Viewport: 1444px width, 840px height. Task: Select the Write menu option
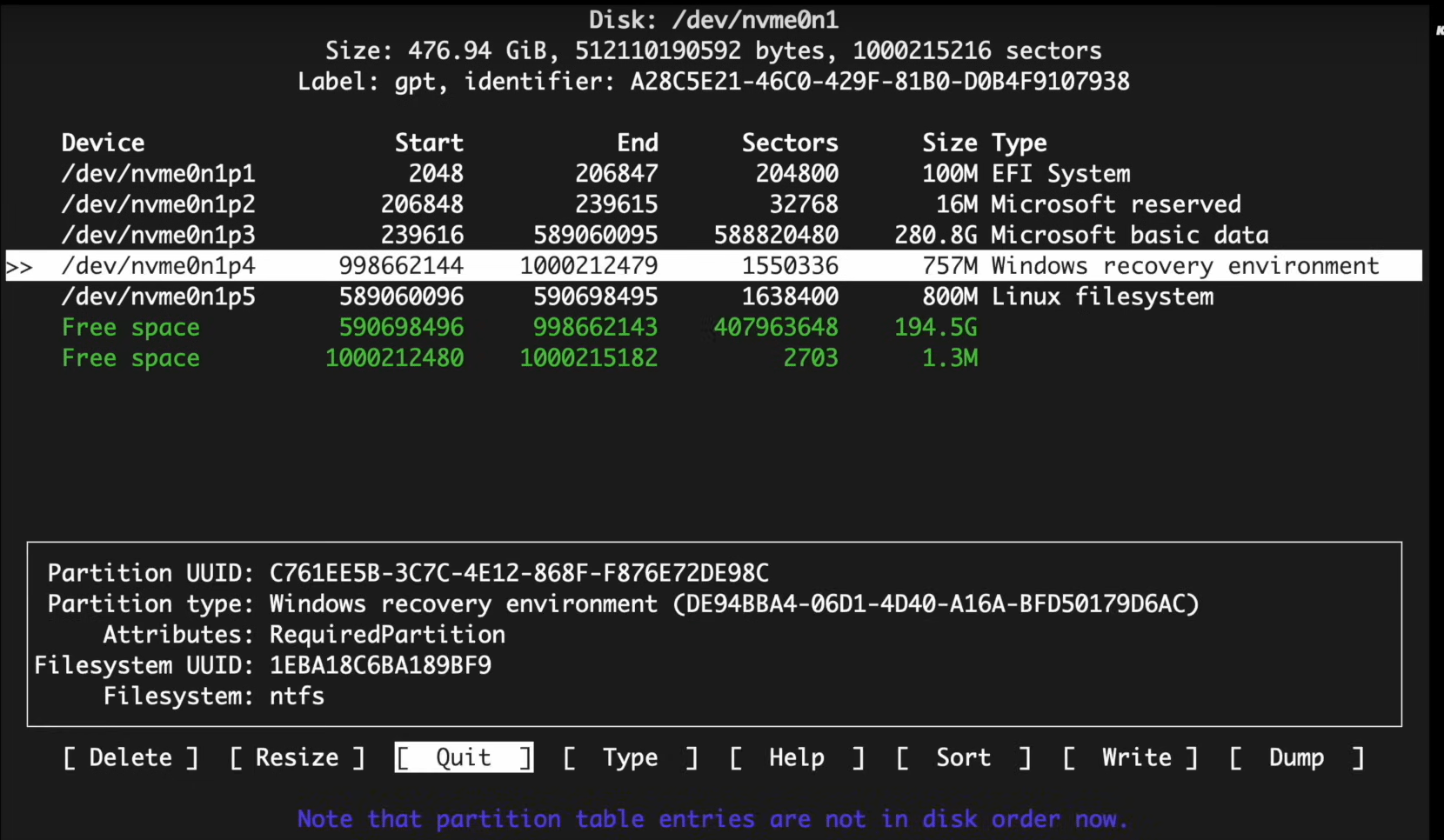(x=1130, y=757)
